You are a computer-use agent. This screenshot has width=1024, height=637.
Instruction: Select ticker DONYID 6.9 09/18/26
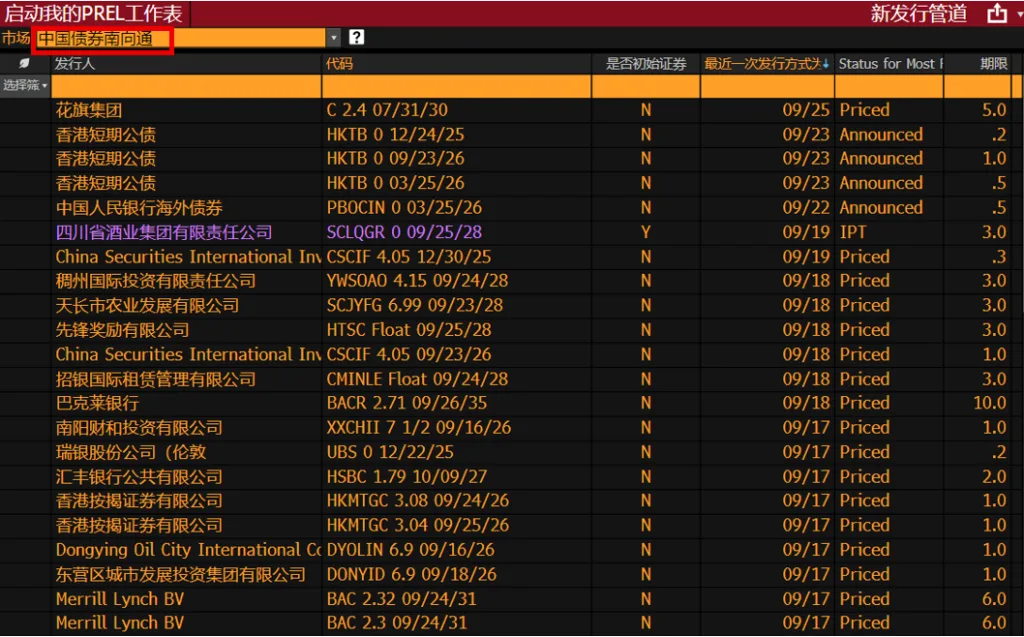click(411, 574)
